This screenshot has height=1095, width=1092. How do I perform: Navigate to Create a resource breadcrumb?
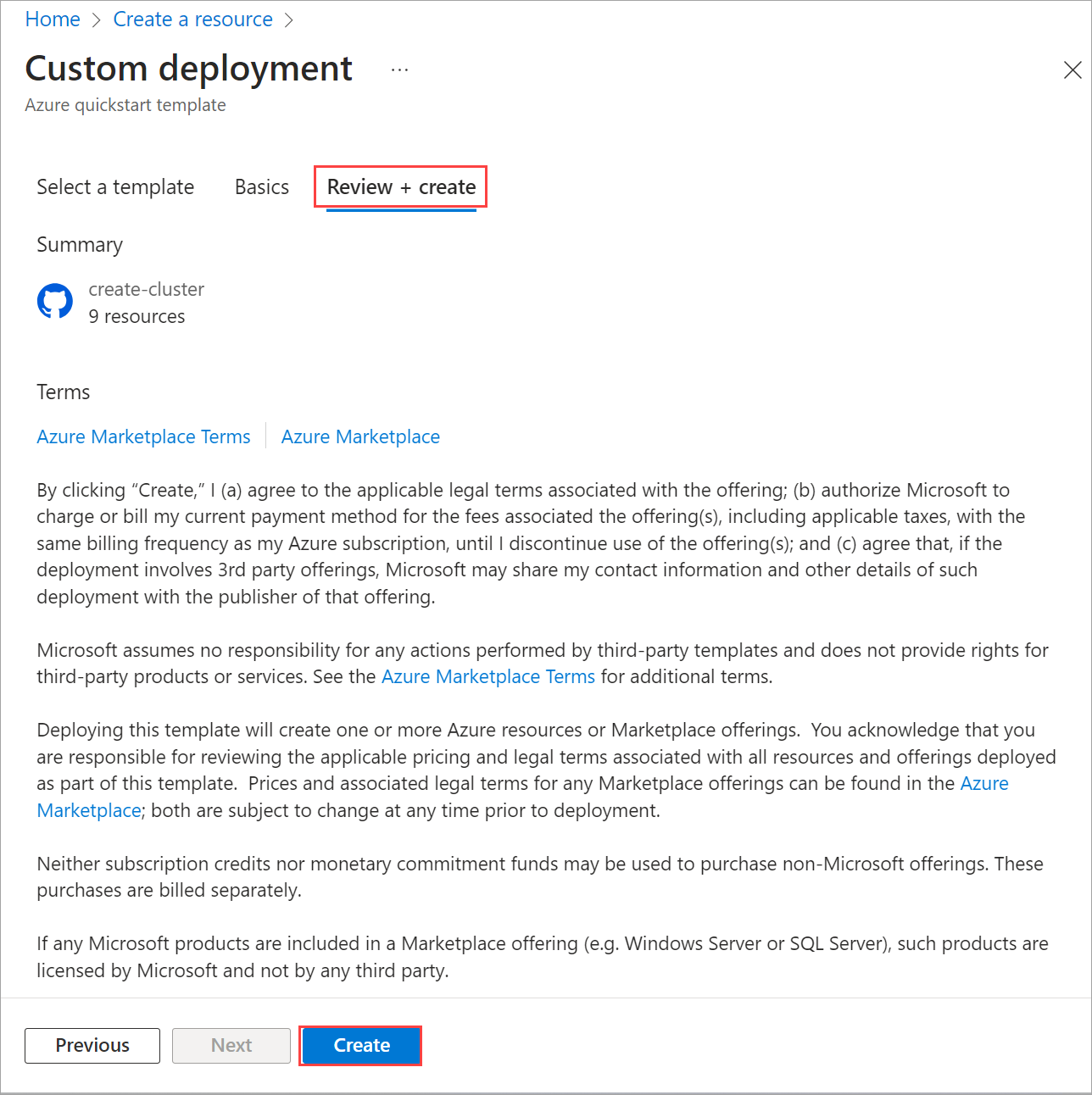(x=192, y=19)
